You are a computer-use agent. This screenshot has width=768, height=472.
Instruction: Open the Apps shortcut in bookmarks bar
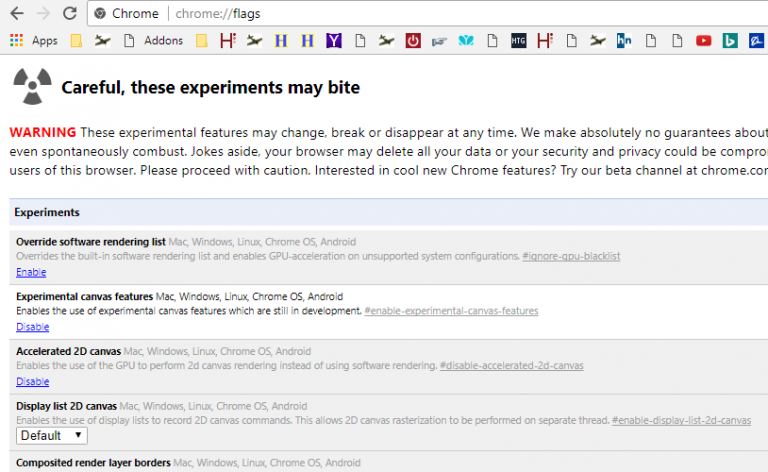pyautogui.click(x=34, y=41)
